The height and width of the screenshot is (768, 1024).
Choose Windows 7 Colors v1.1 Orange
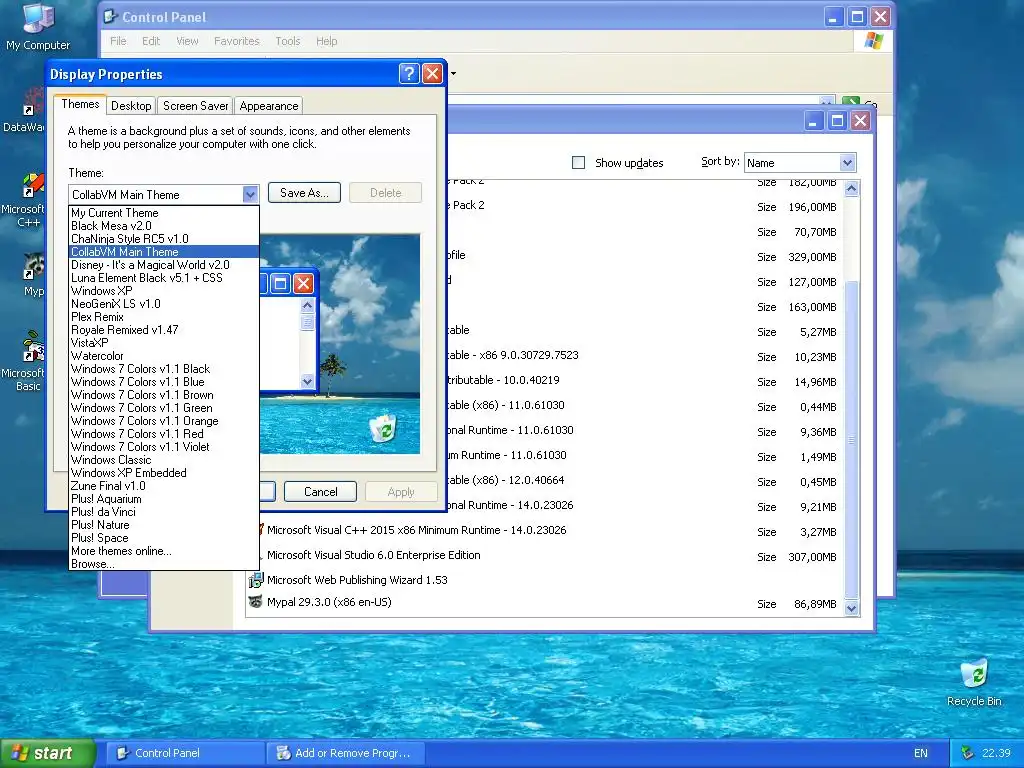(164, 421)
